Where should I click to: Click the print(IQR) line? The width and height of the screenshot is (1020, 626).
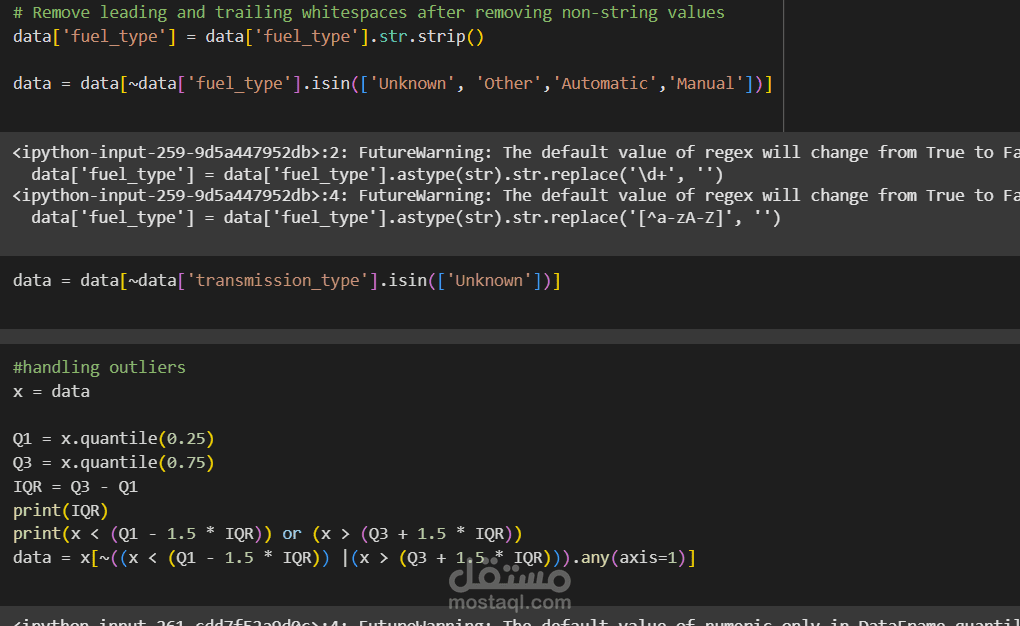pos(60,511)
